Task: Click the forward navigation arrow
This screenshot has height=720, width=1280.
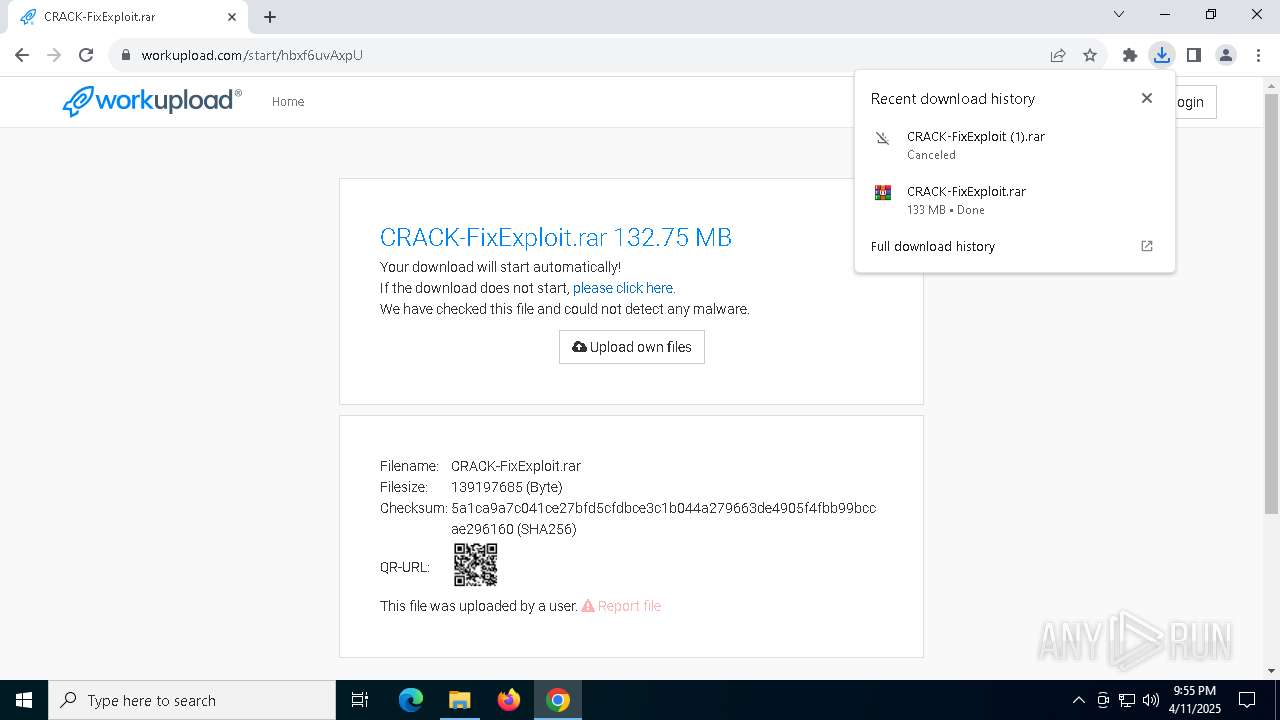Action: pyautogui.click(x=54, y=55)
